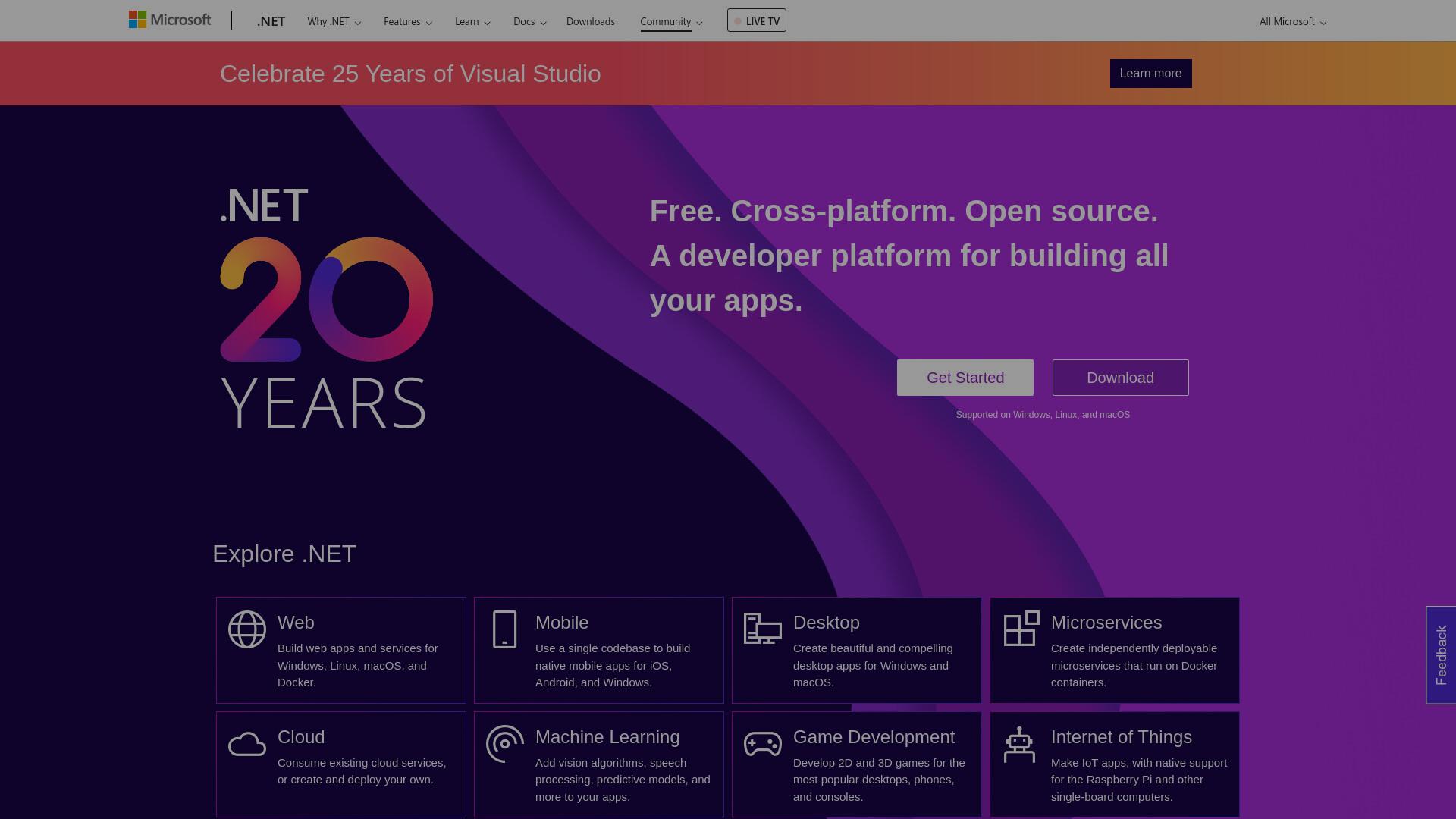Screen dimensions: 1456x819
Task: Open the Machine Learning card title
Action: coord(607,737)
